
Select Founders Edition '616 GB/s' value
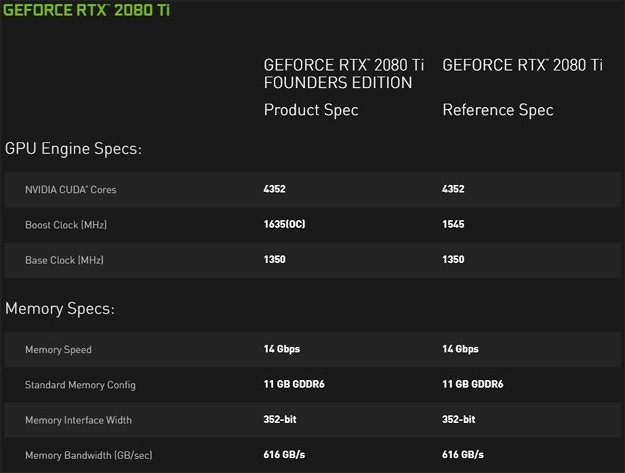click(284, 455)
